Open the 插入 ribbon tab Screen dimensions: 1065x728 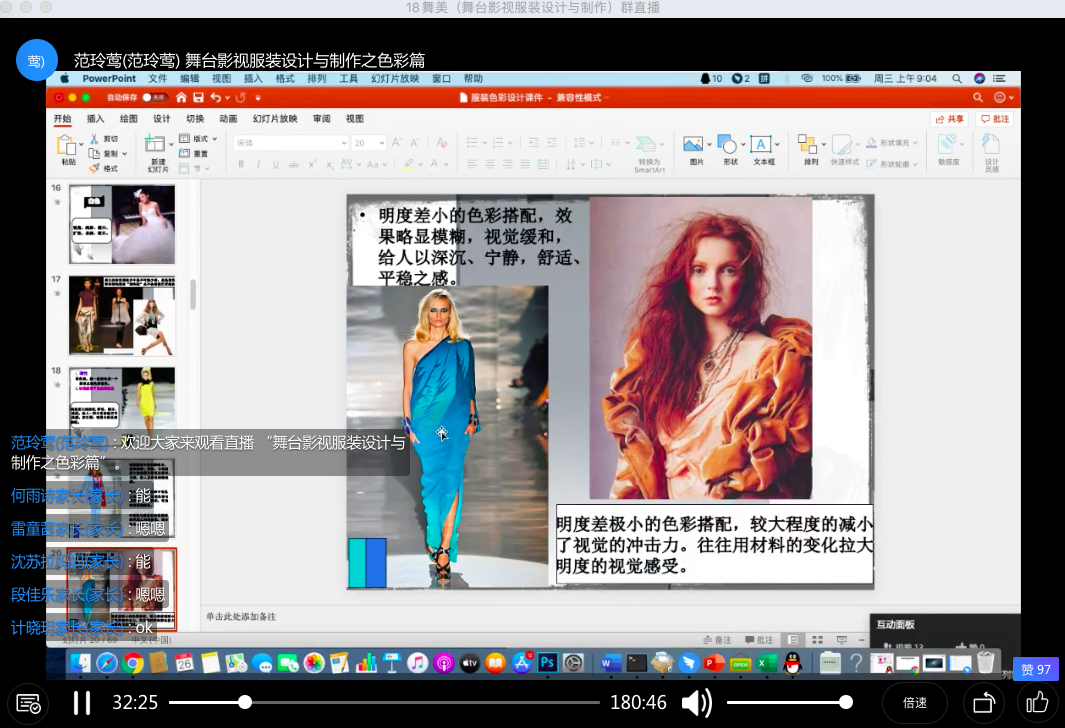[95, 119]
